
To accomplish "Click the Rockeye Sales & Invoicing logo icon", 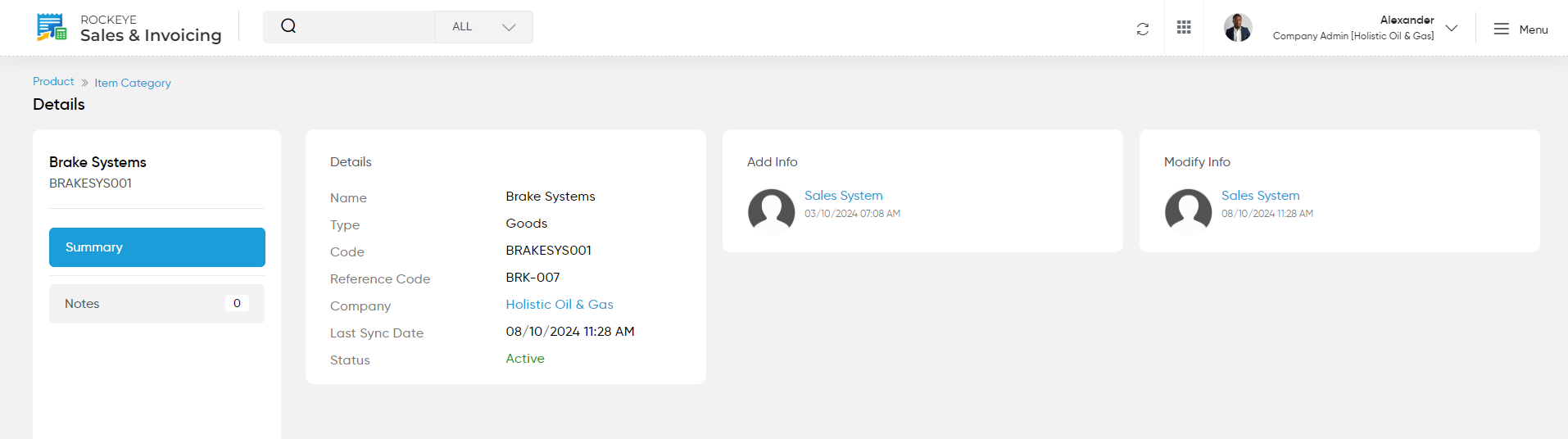I will point(52,27).
